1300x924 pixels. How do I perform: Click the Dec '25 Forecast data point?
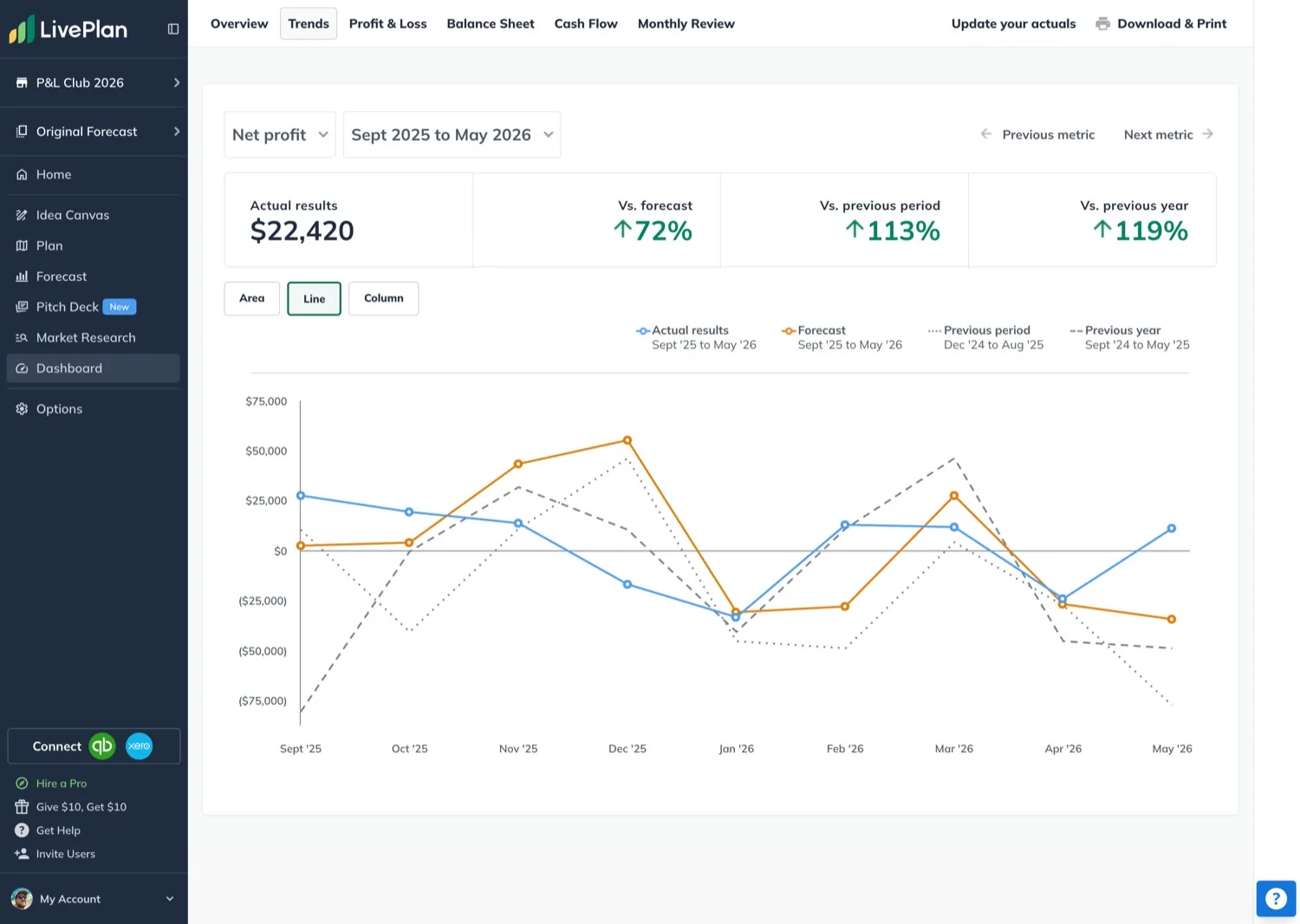(x=627, y=440)
